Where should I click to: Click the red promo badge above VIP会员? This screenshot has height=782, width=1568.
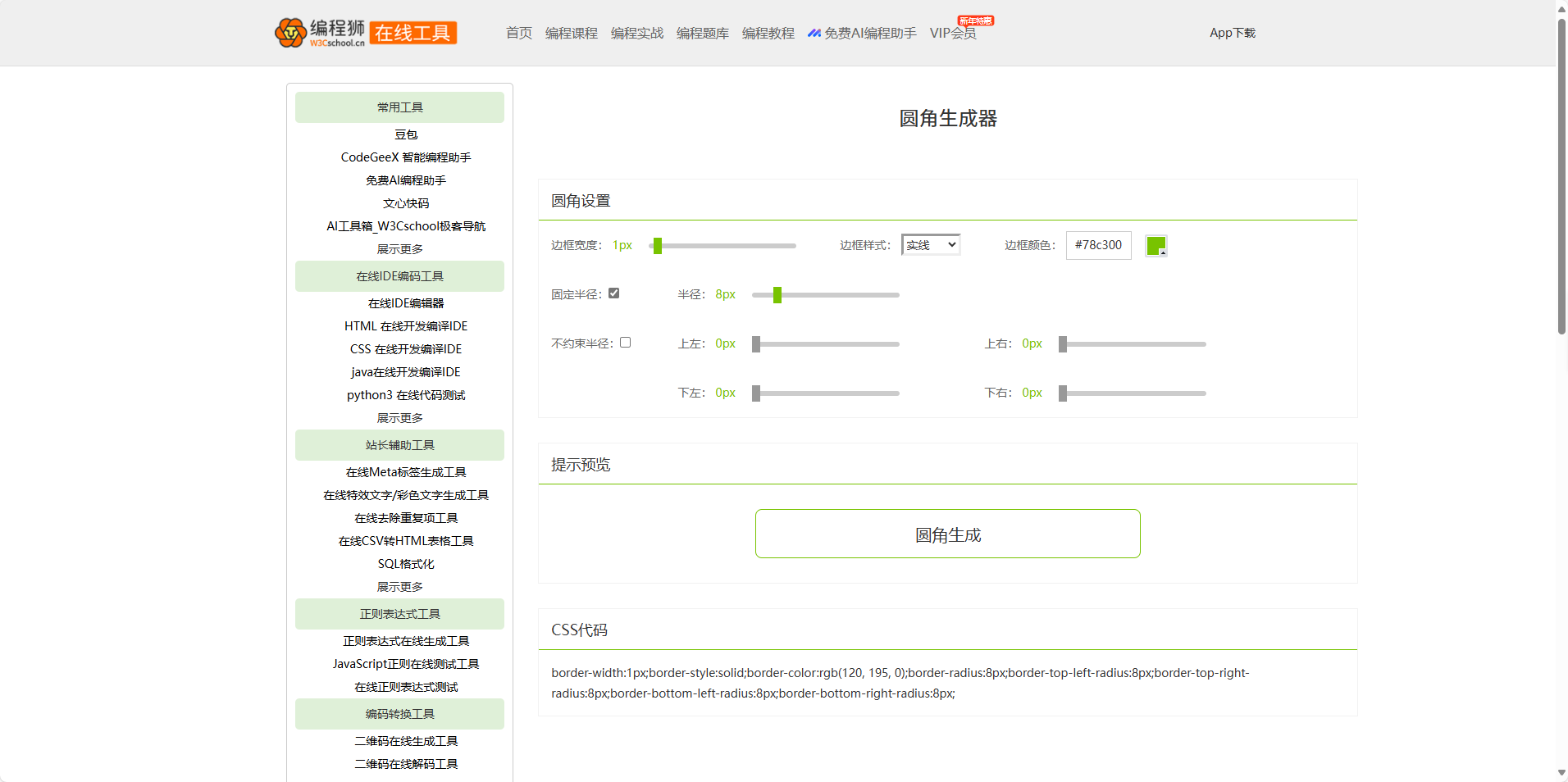pyautogui.click(x=975, y=20)
